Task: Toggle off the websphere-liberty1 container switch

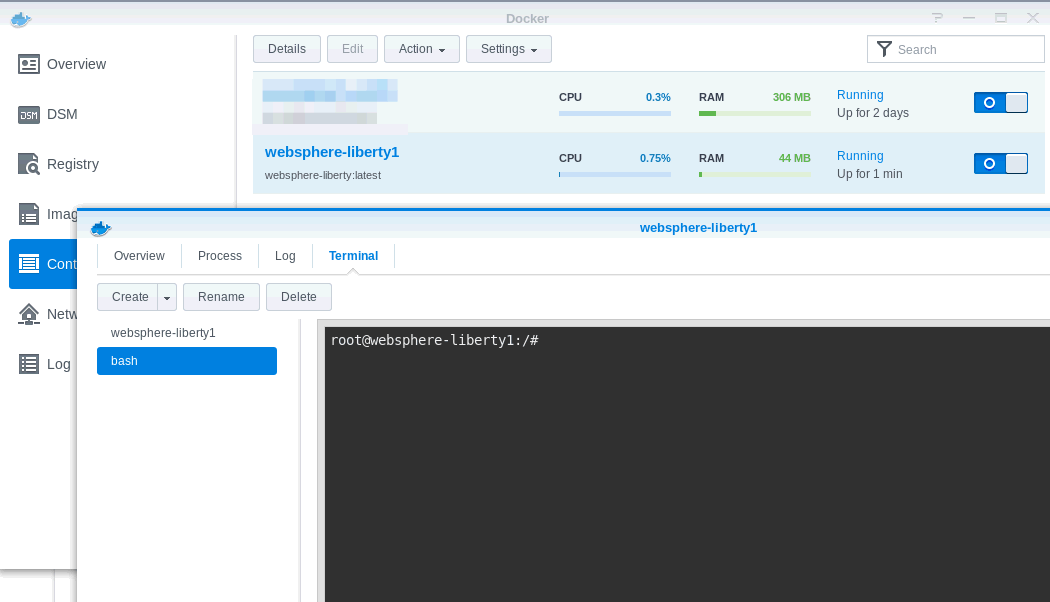Action: (x=1001, y=163)
